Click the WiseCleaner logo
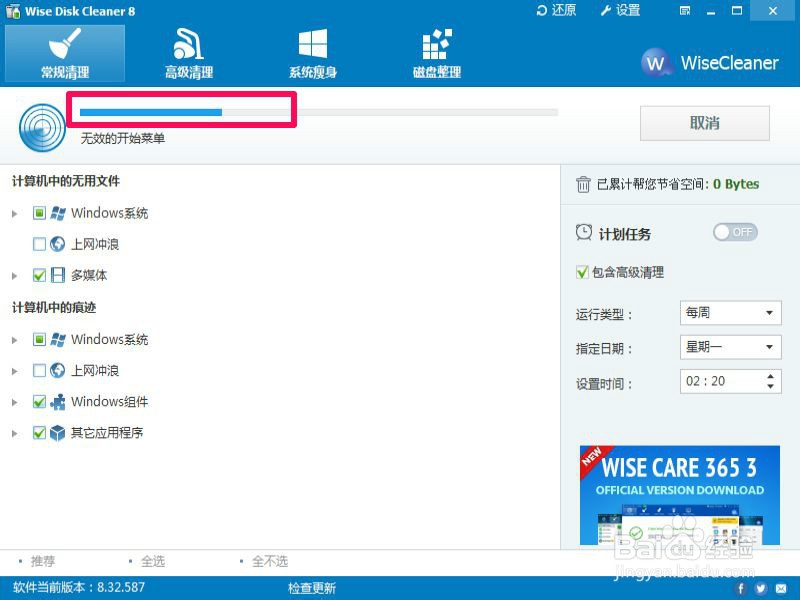Image resolution: width=800 pixels, height=600 pixels. point(710,63)
